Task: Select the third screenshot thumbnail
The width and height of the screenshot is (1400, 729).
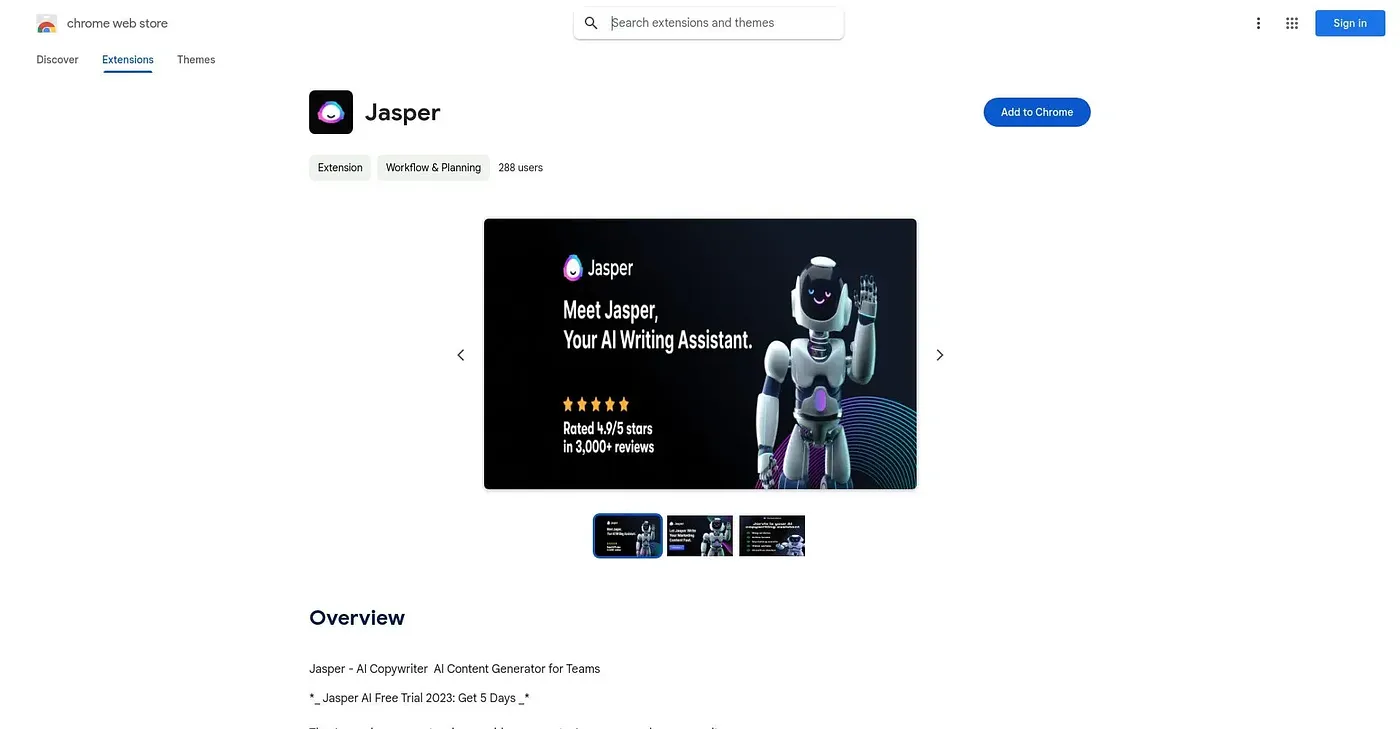Action: [x=772, y=536]
